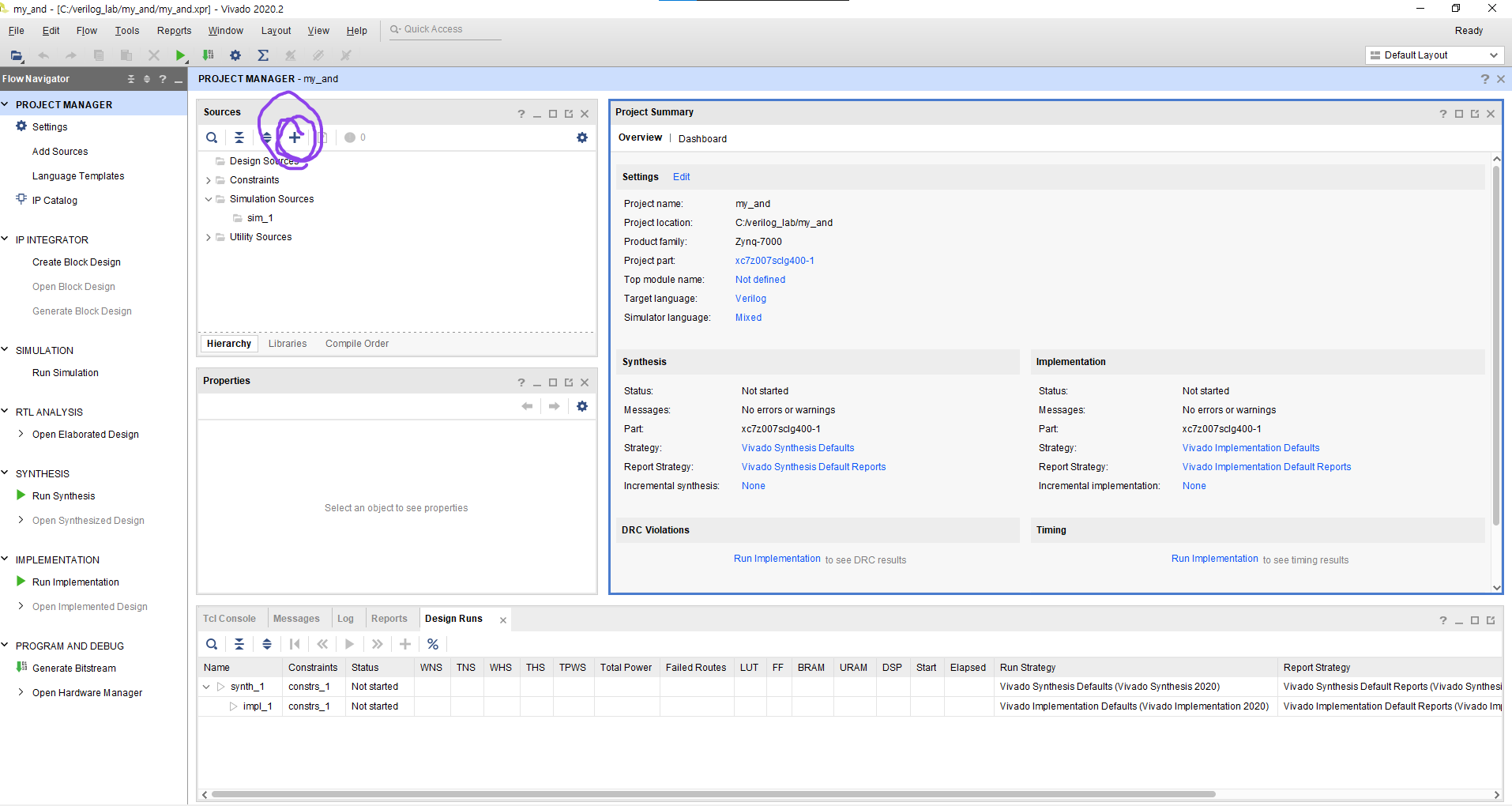Viewport: 1512px width, 806px height.
Task: Click the Sigma report toolbar icon
Action: click(x=263, y=55)
